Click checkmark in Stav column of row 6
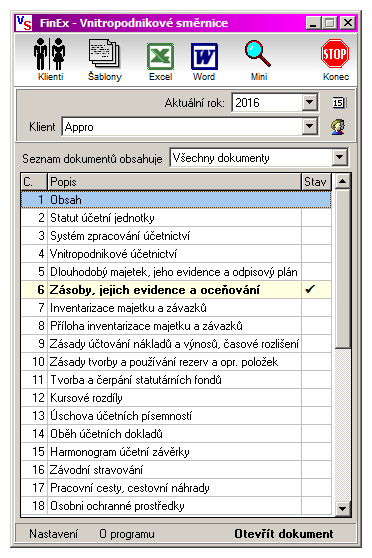 [310, 289]
